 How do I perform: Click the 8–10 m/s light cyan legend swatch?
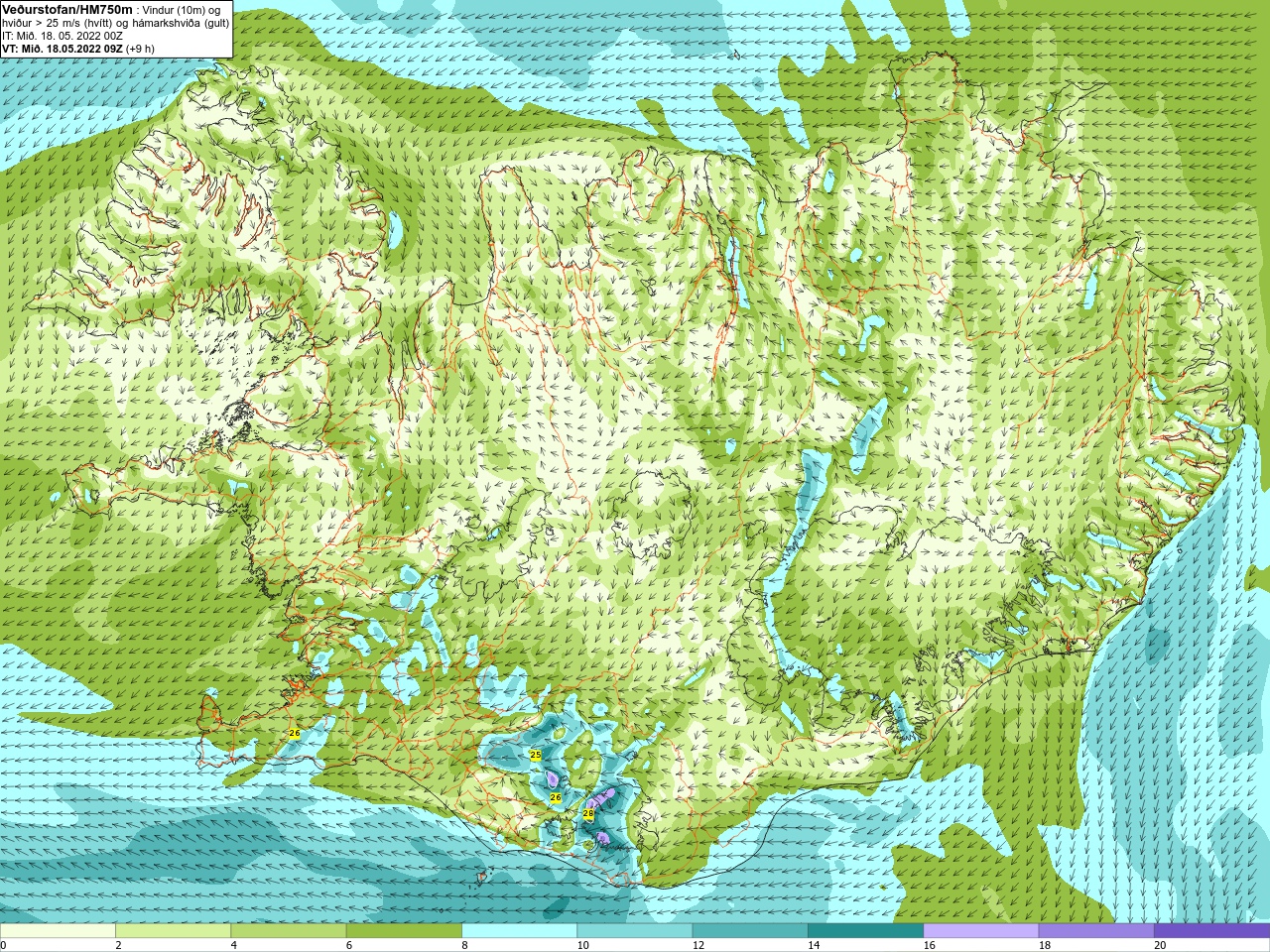(x=519, y=931)
